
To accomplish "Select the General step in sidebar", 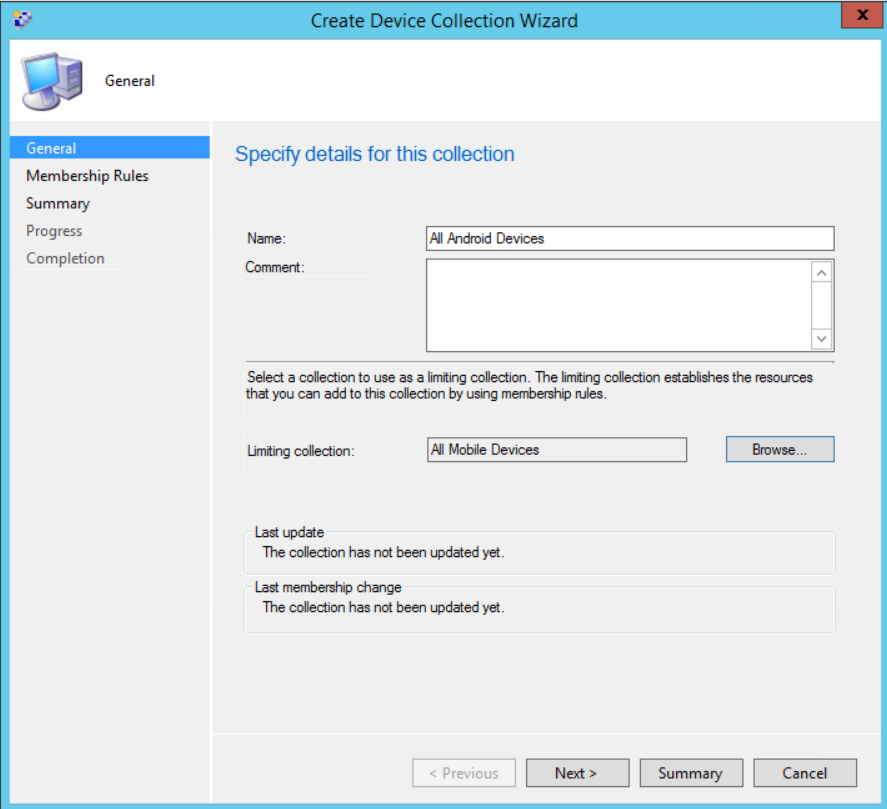I will click(110, 148).
